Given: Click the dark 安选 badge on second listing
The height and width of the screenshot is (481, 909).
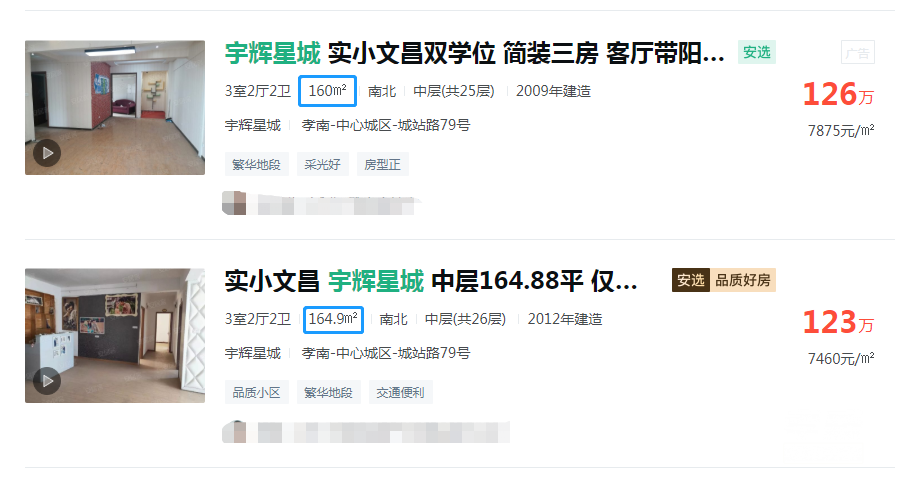Looking at the screenshot, I should point(690,280).
